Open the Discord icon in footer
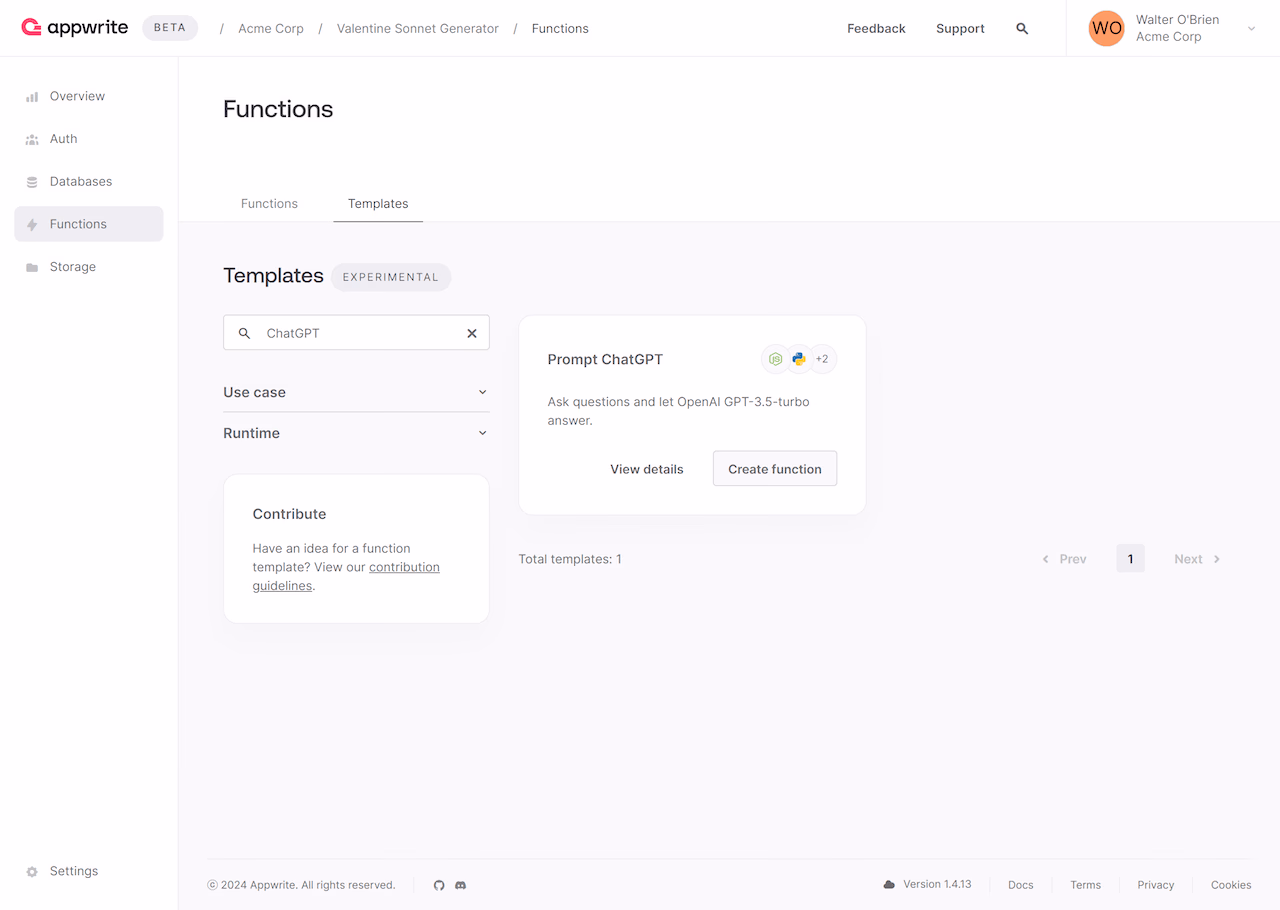Screen dimensions: 1280x910 [x=461, y=885]
